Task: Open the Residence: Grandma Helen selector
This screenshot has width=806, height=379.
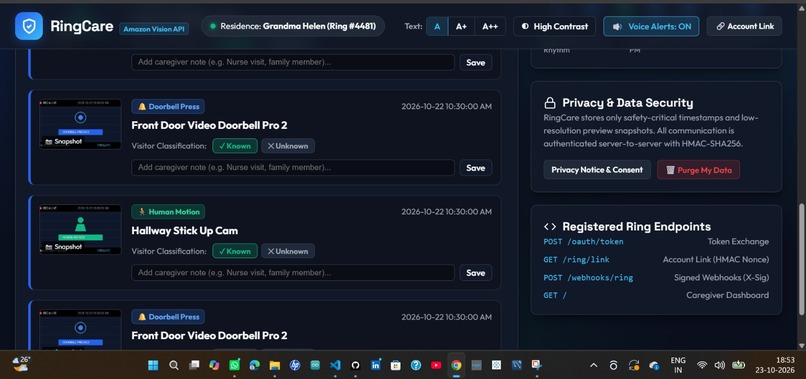Action: point(293,26)
